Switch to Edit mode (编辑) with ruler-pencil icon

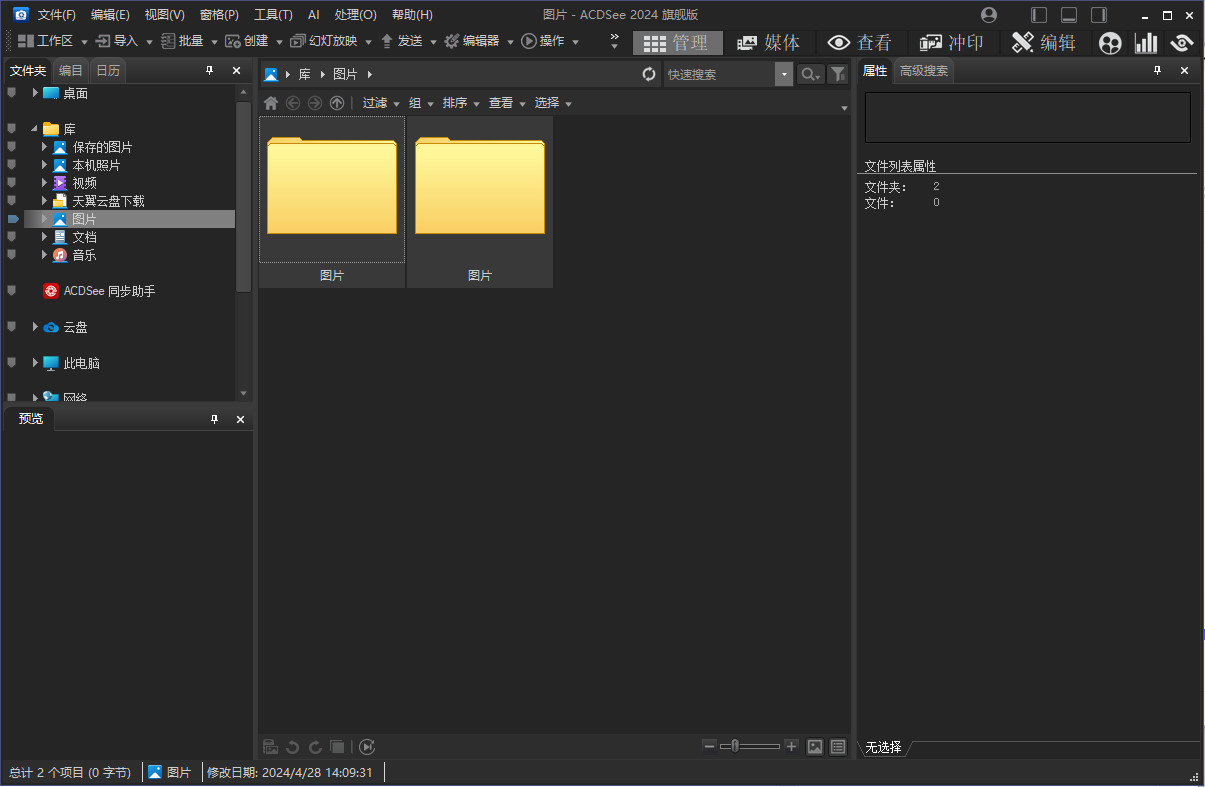coord(1044,42)
